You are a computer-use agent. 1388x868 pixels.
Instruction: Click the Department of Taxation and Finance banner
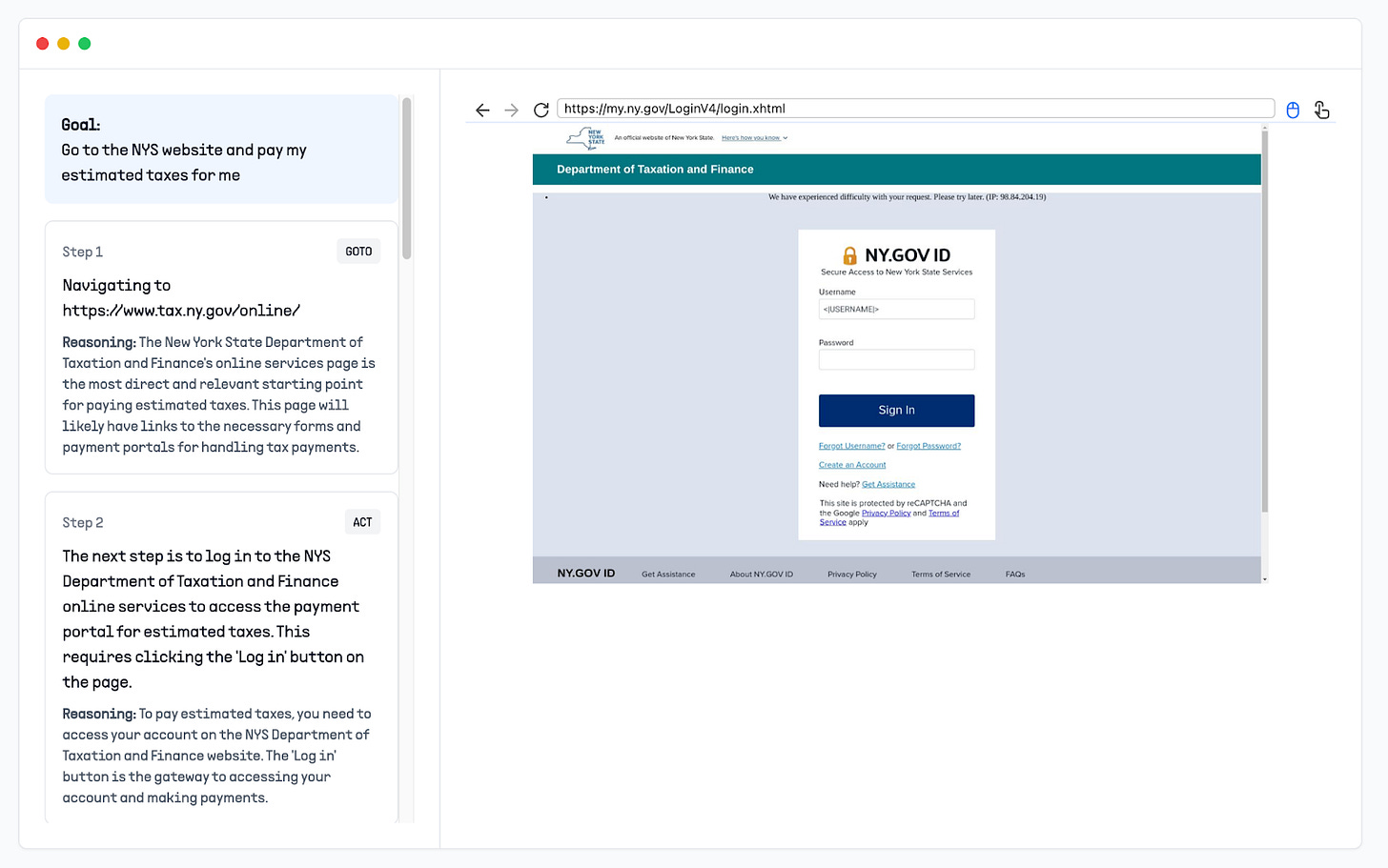pos(896,170)
